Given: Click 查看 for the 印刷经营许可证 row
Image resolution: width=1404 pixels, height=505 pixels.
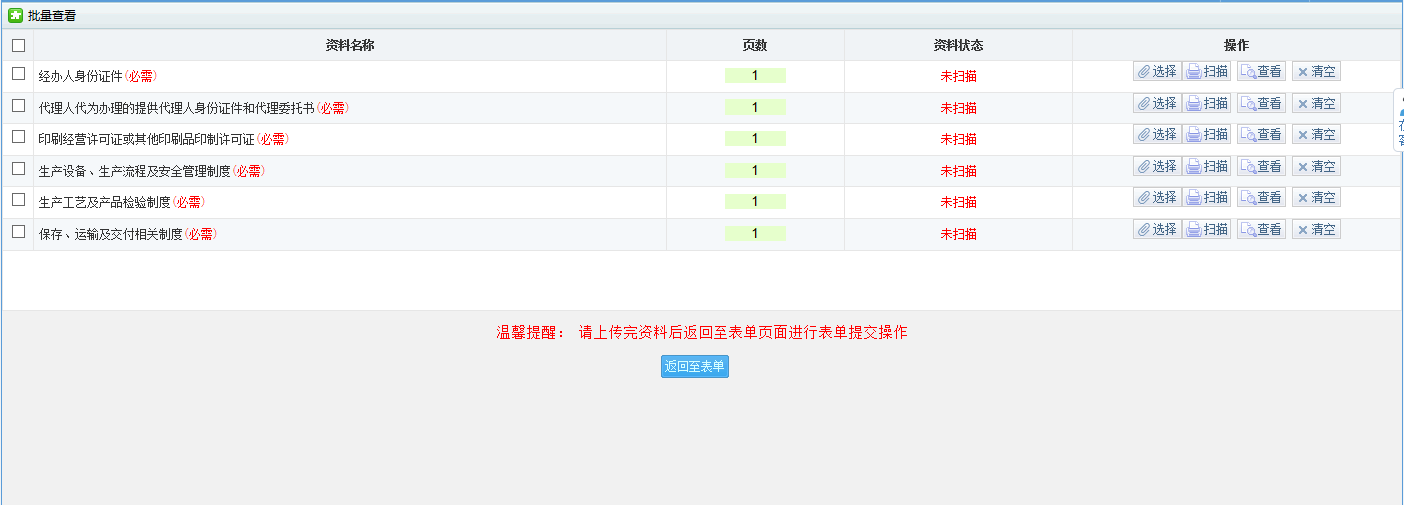Looking at the screenshot, I should [x=1261, y=135].
